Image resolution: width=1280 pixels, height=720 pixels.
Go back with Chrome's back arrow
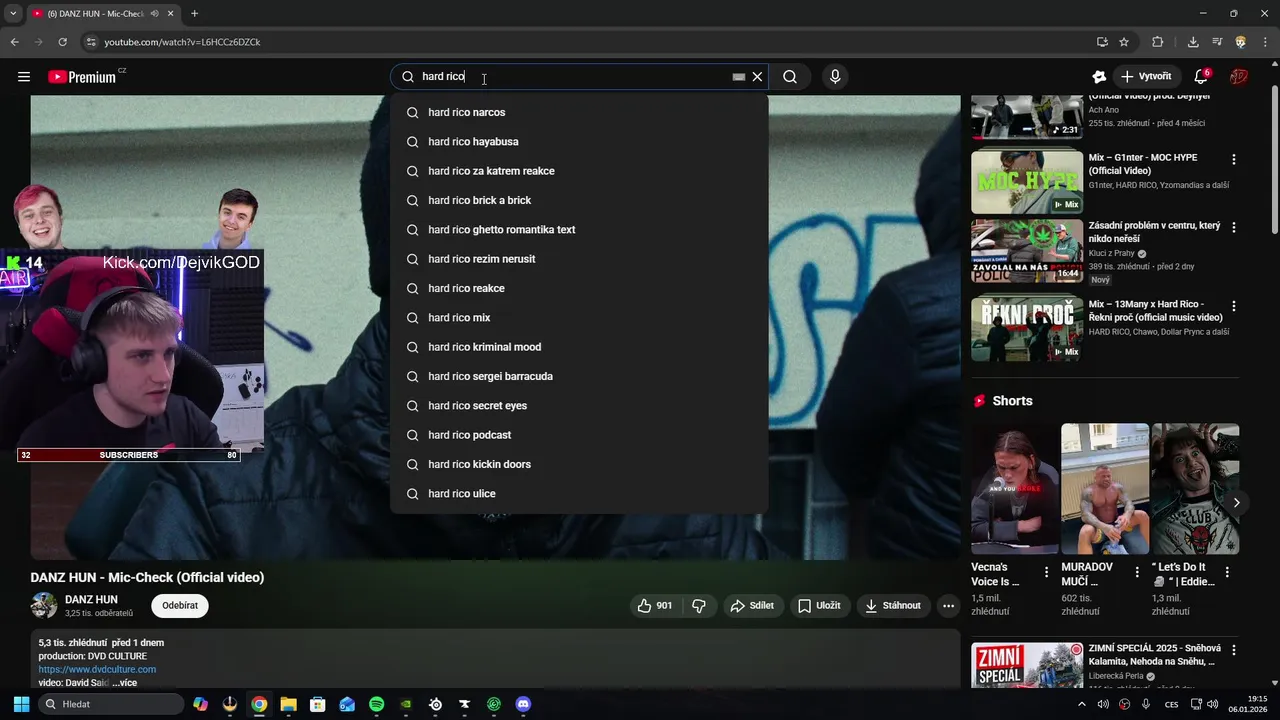14,42
